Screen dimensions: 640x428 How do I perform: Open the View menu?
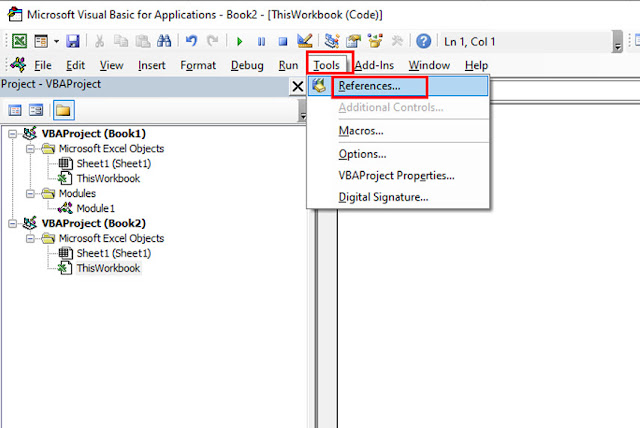(111, 65)
